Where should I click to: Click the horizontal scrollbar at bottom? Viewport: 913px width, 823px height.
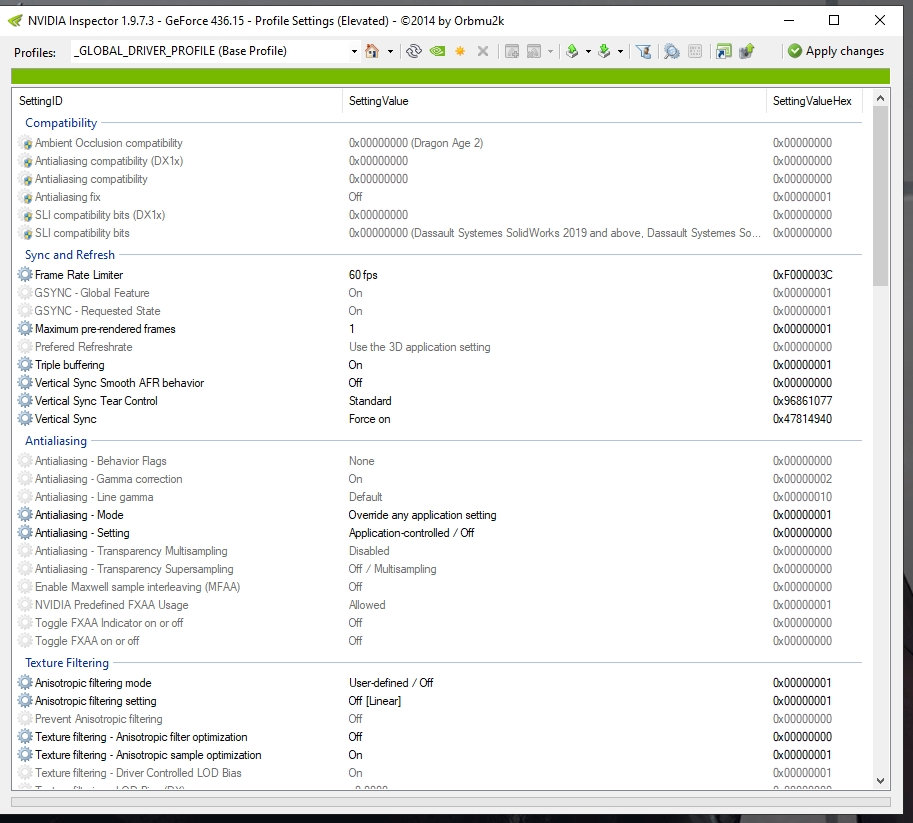coord(451,802)
